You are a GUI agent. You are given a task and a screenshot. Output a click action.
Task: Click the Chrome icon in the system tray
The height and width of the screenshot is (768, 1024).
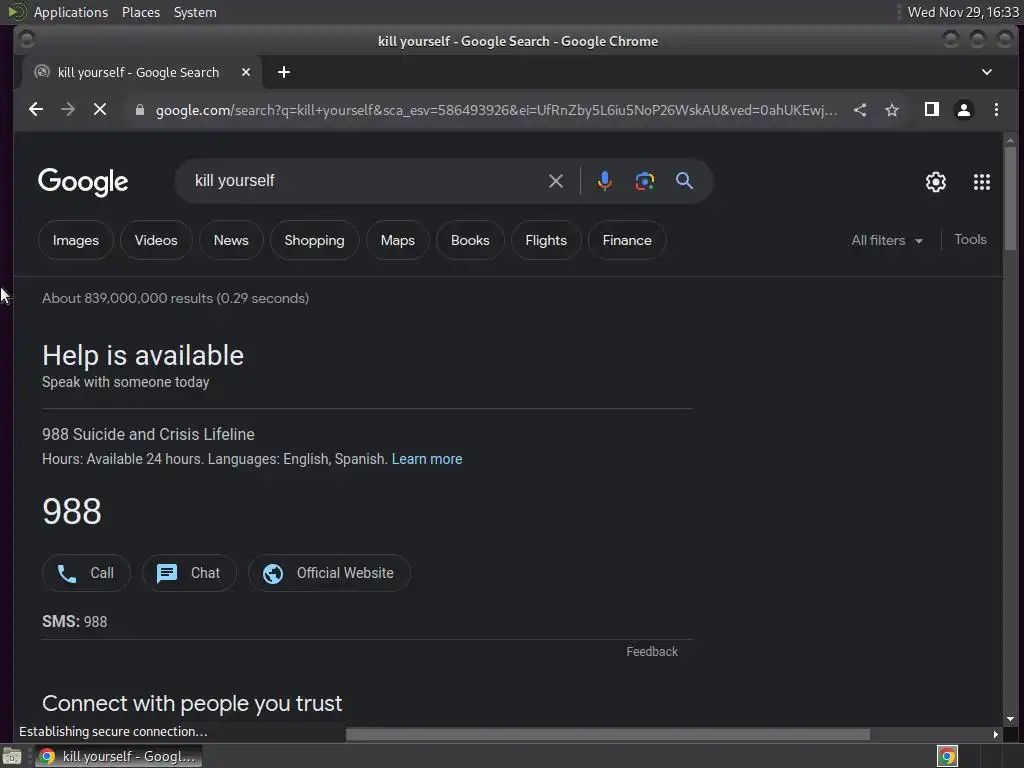[947, 756]
